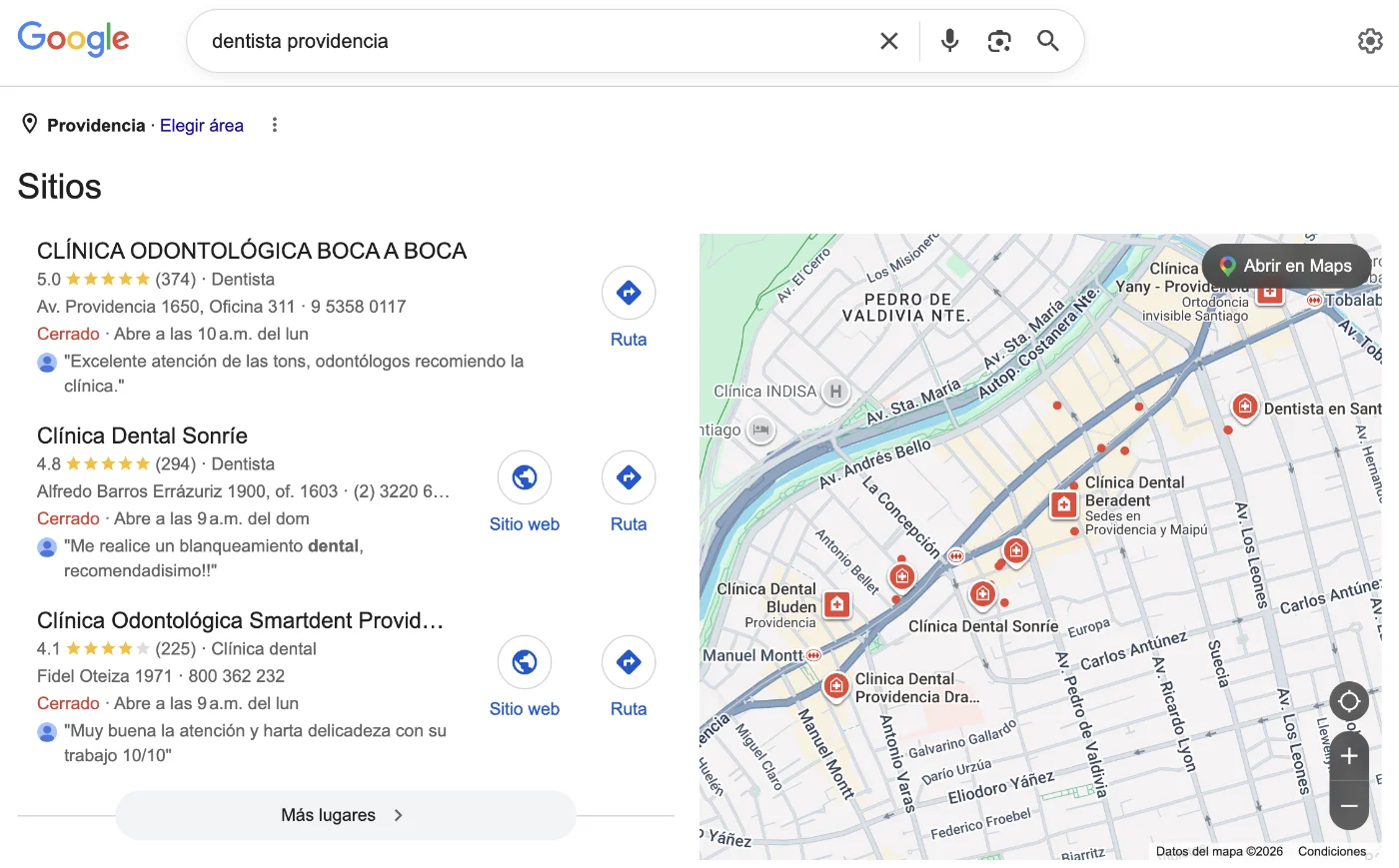Submit search with the magnifying glass icon

1047,41
